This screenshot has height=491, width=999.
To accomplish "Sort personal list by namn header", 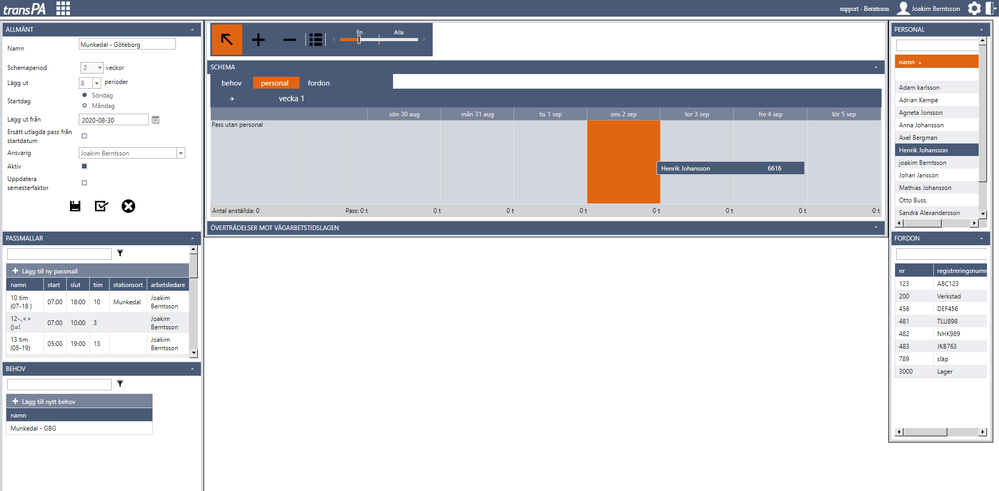I will (937, 62).
